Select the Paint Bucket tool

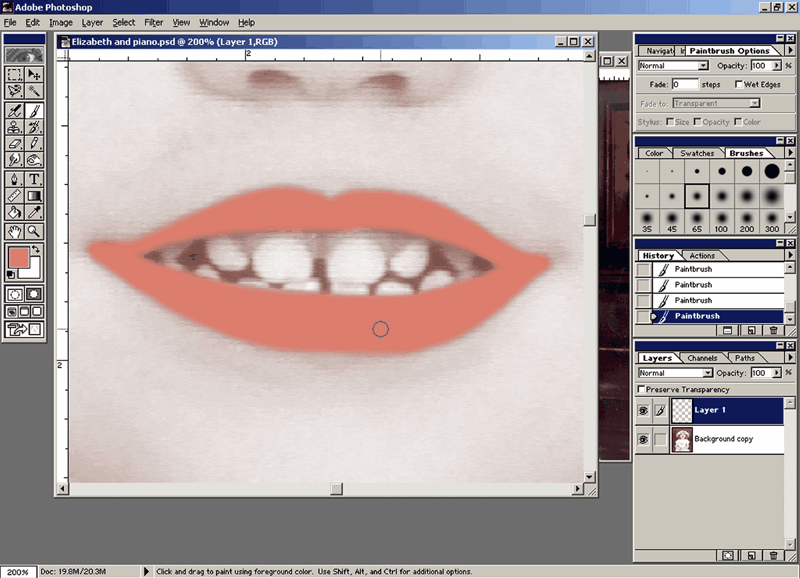pyautogui.click(x=15, y=212)
